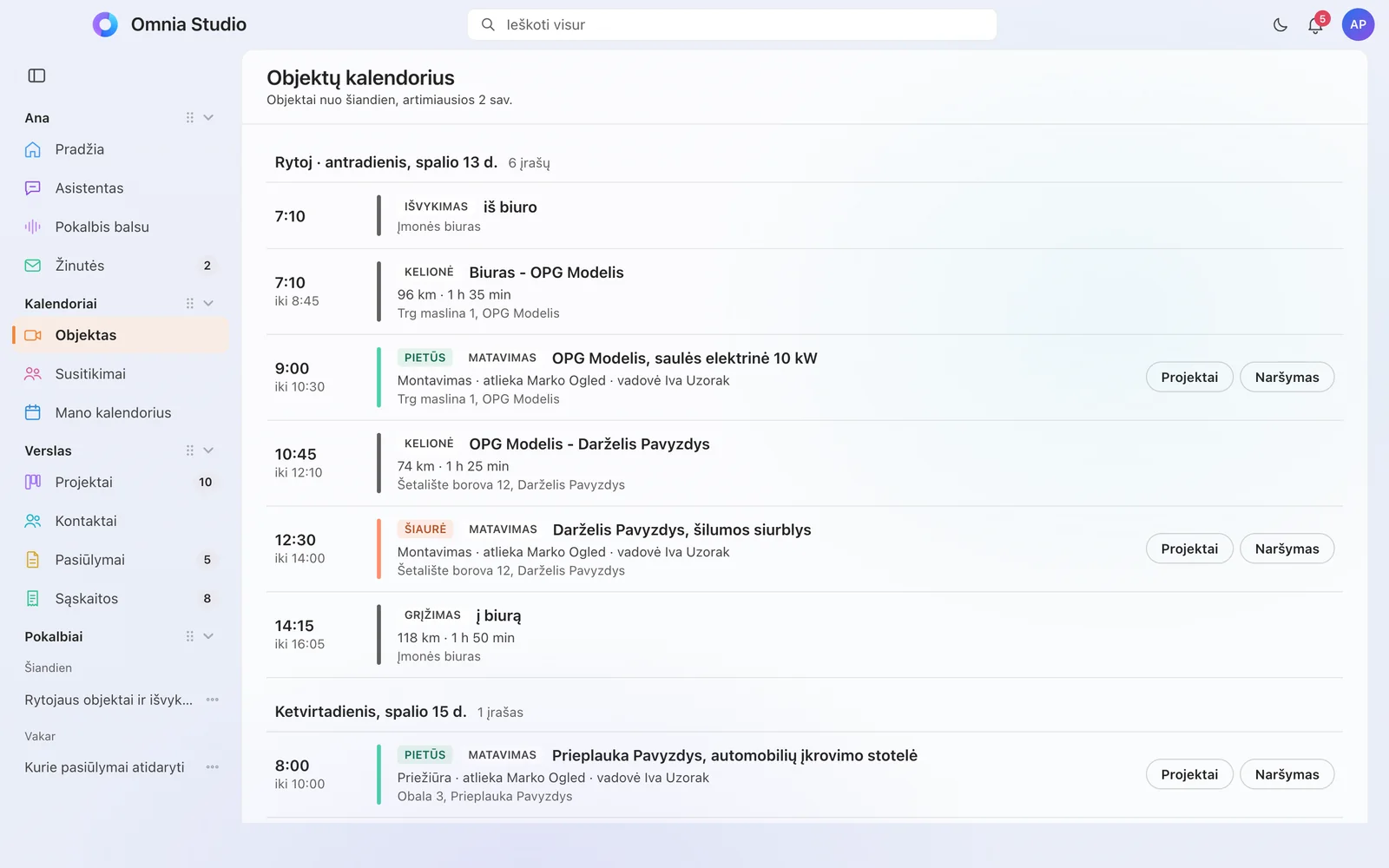The width and height of the screenshot is (1389, 868).
Task: Select Objektas calendar item
Action: point(120,335)
